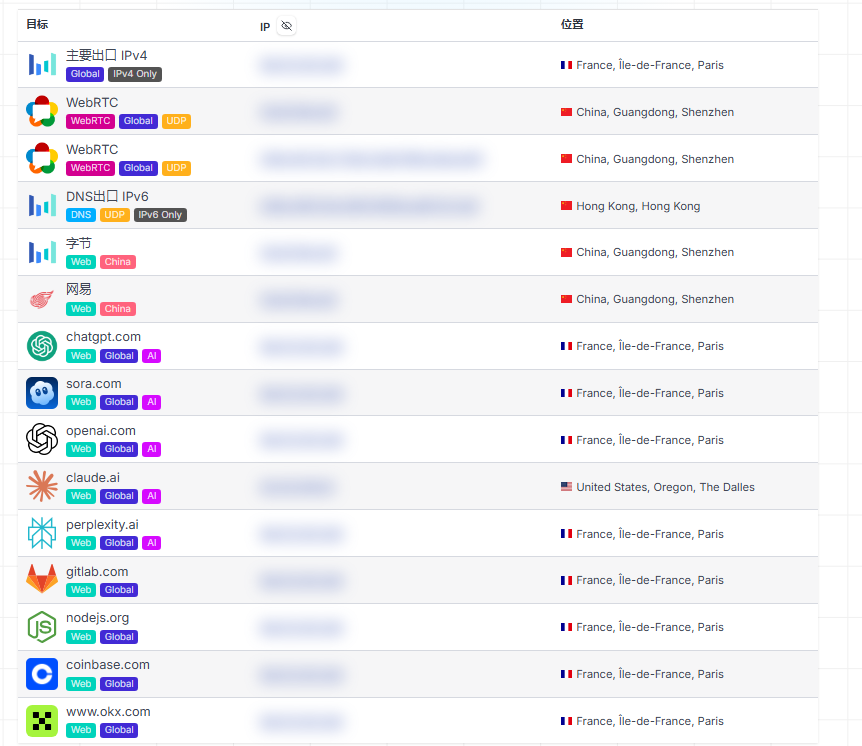Viewport: 862px width, 746px height.
Task: Click the perplexity.ai logo icon
Action: click(x=42, y=533)
